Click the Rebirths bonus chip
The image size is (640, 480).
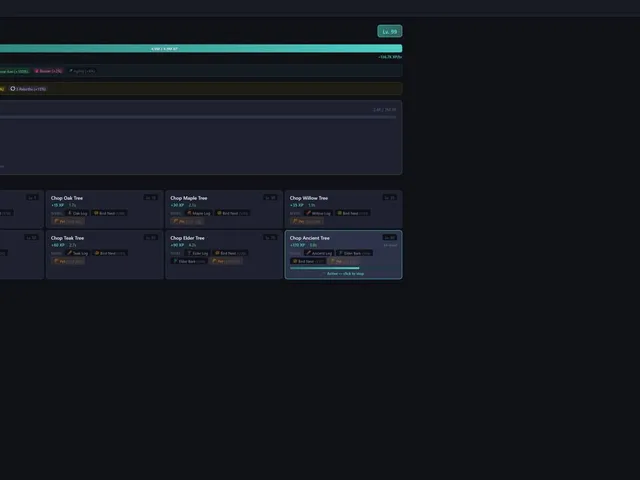click(28, 89)
